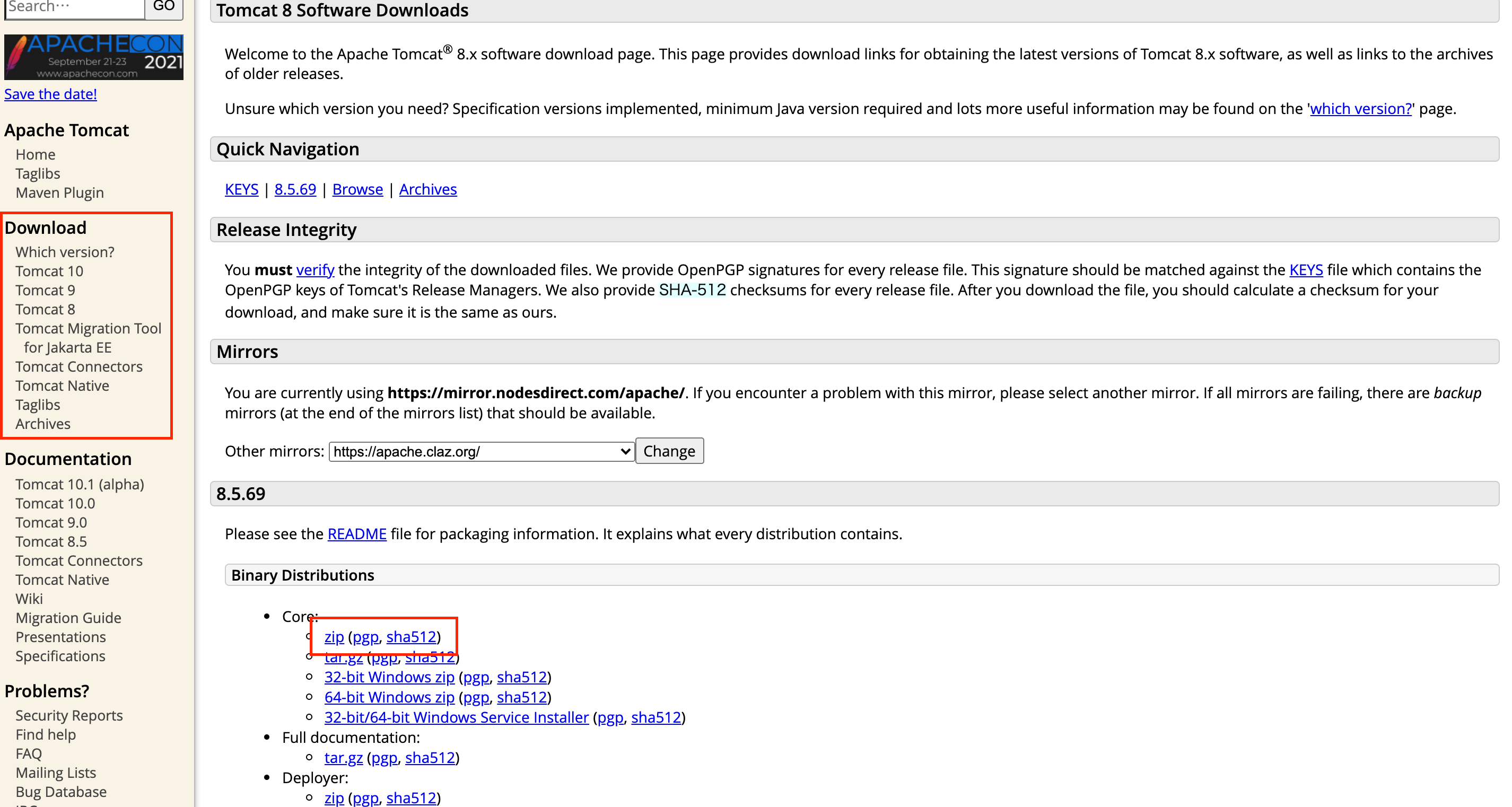The width and height of the screenshot is (1512, 807).
Task: Click the GO search button
Action: pyautogui.click(x=164, y=7)
